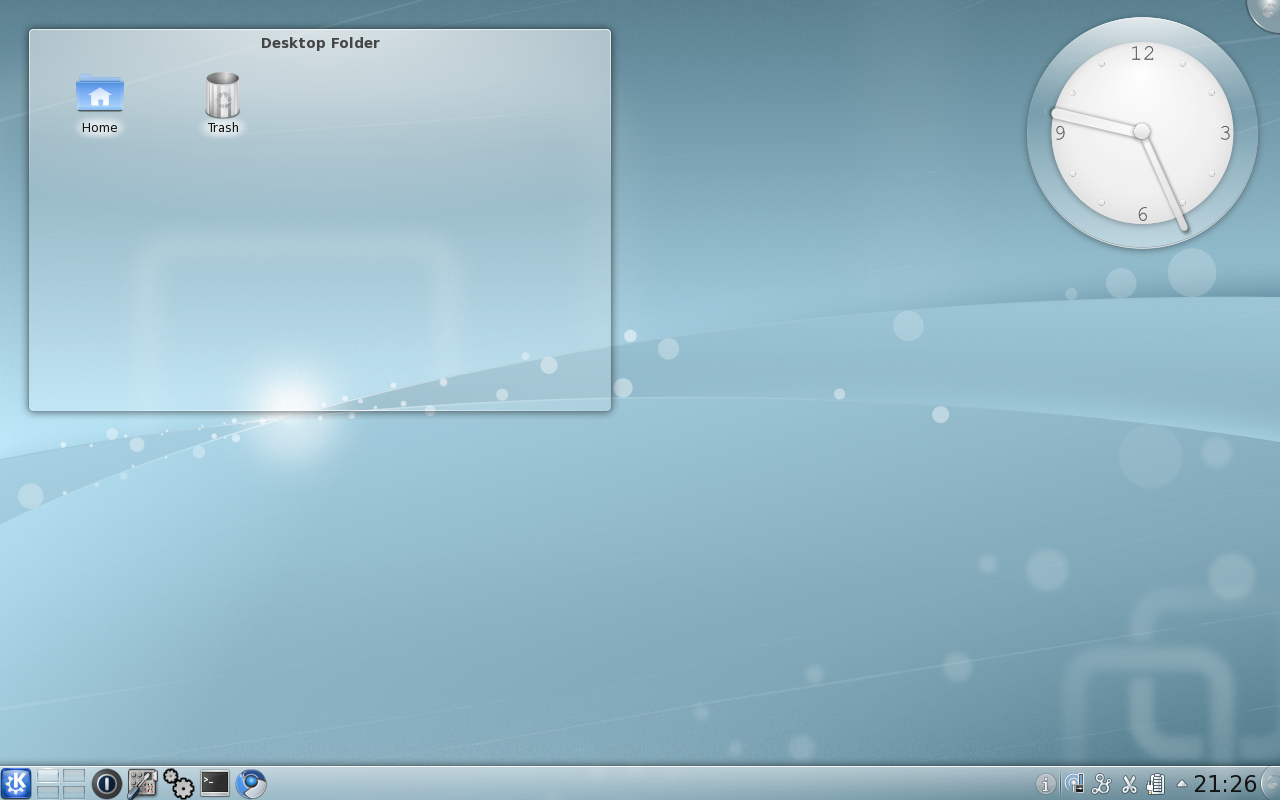Click the three-circles tray icon
The height and width of the screenshot is (800, 1280).
coord(1102,784)
